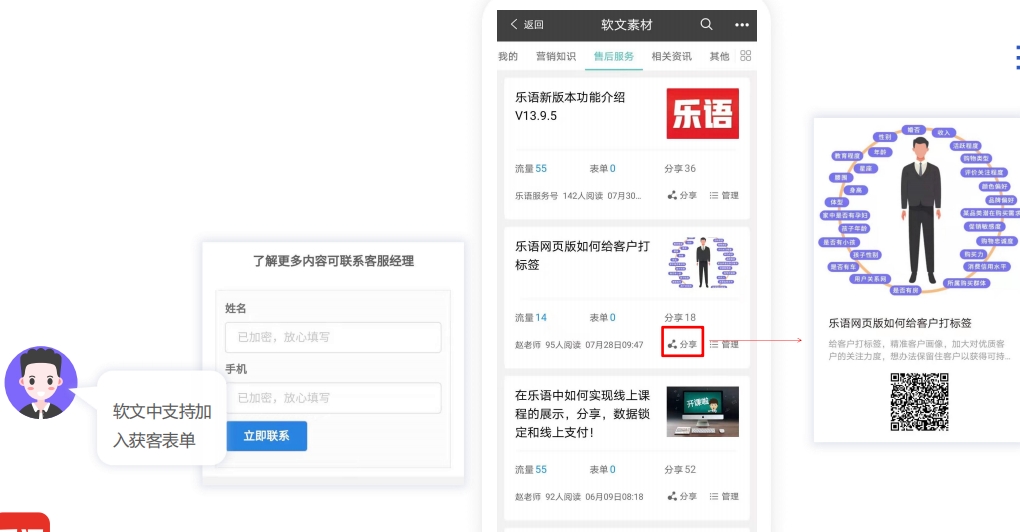
Task: Click 分享 18 count
Action: click(x=680, y=317)
